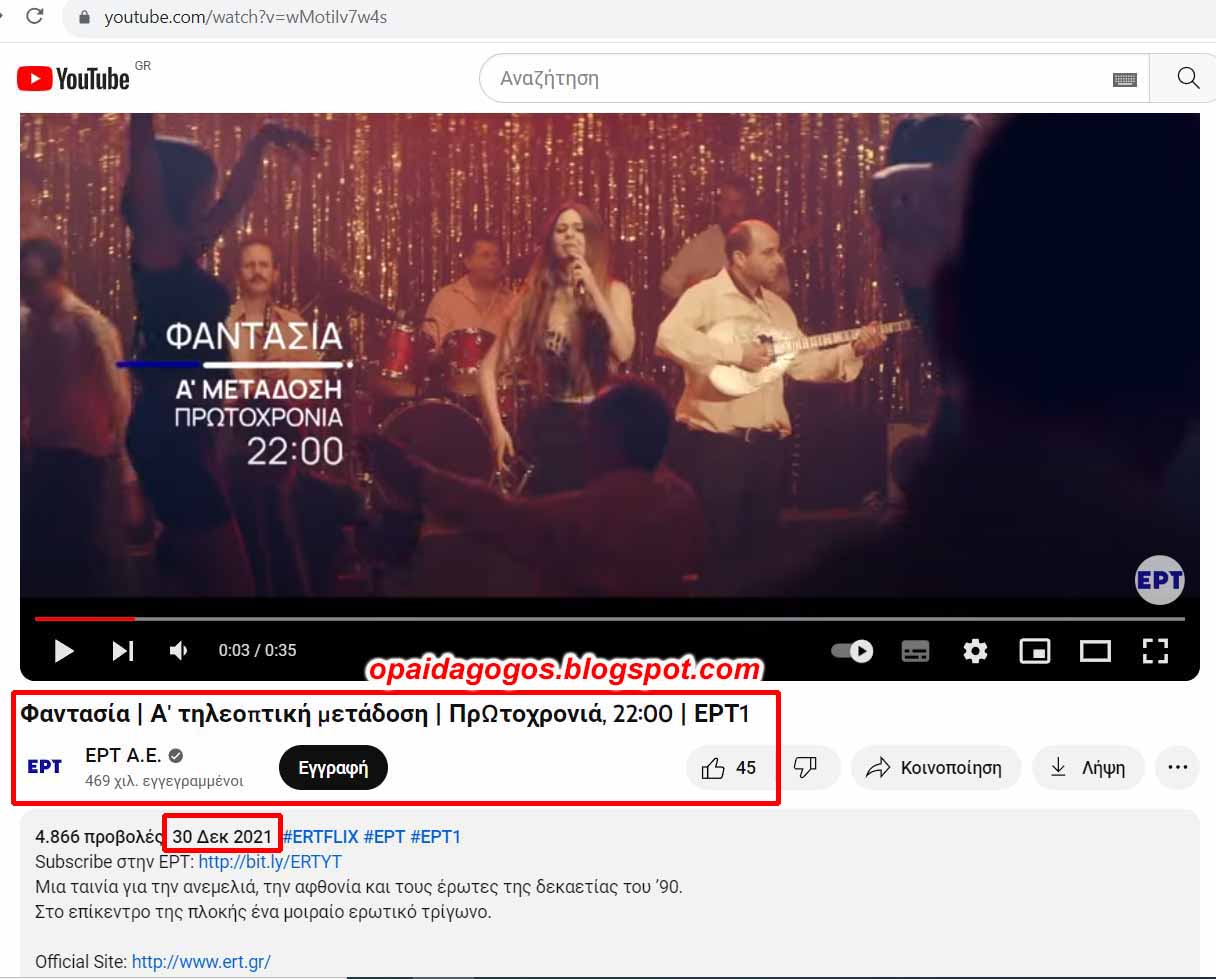Click the magnifying glass search button

[x=1187, y=78]
